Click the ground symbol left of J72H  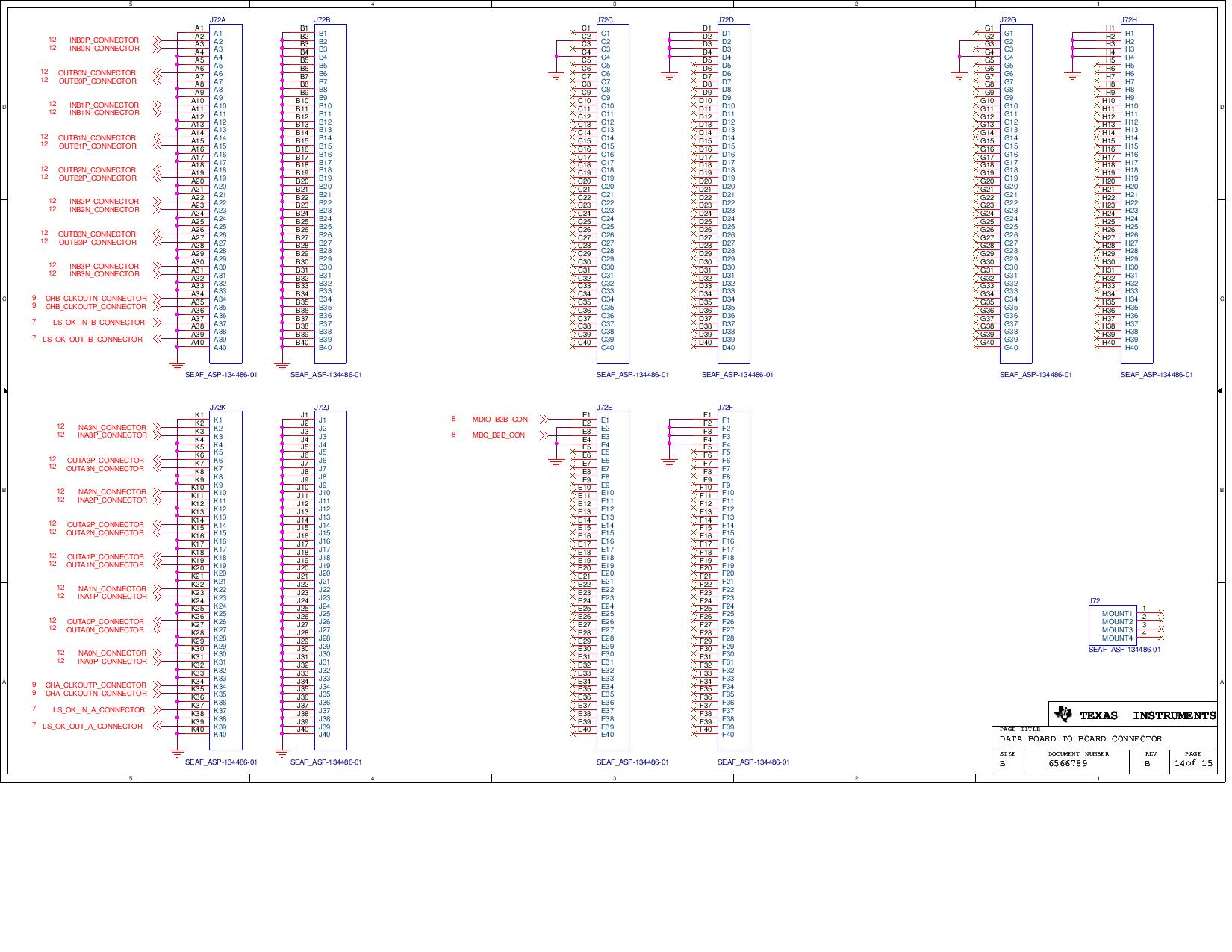tap(1072, 75)
